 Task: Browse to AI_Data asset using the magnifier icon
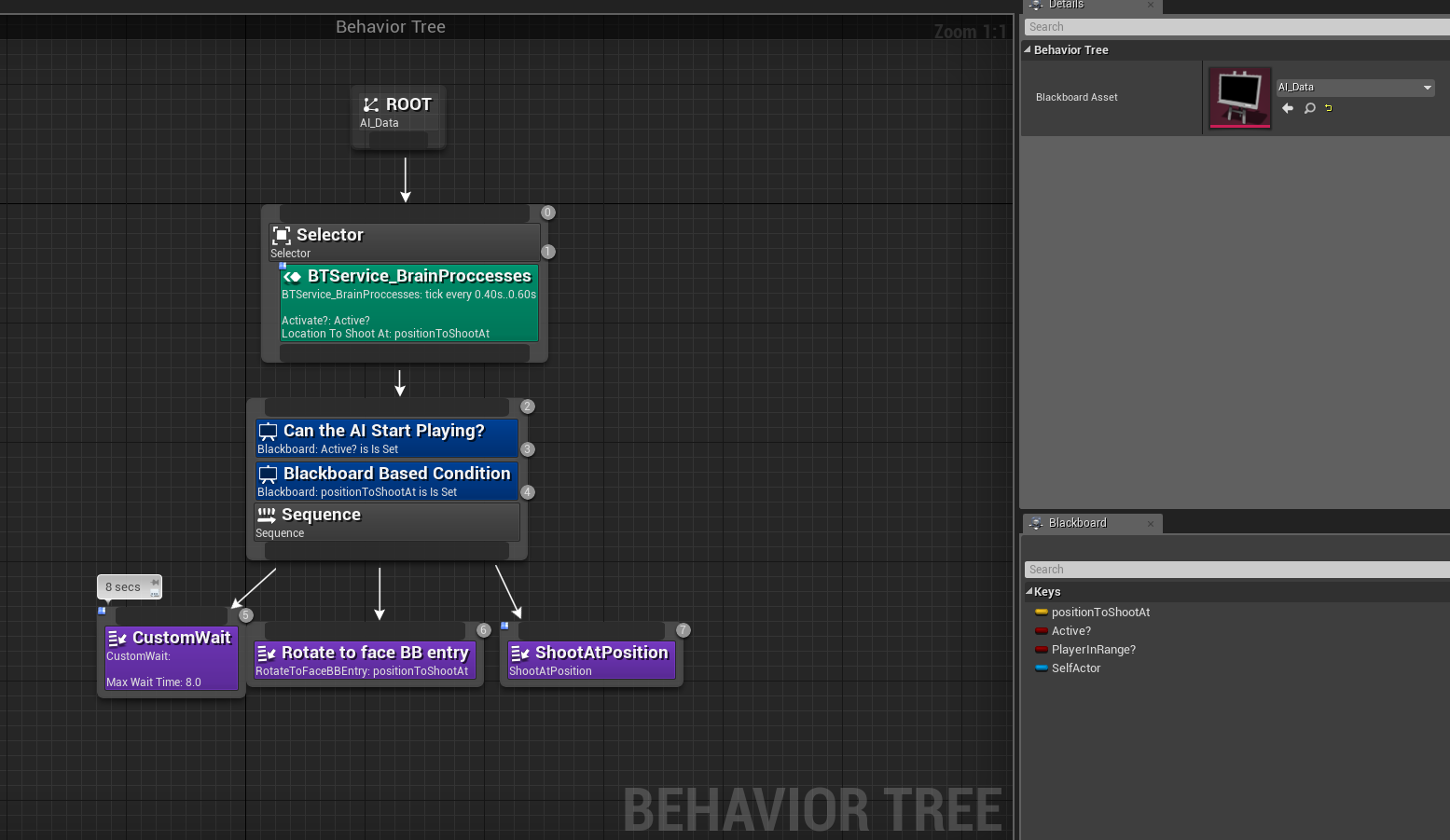pos(1309,108)
